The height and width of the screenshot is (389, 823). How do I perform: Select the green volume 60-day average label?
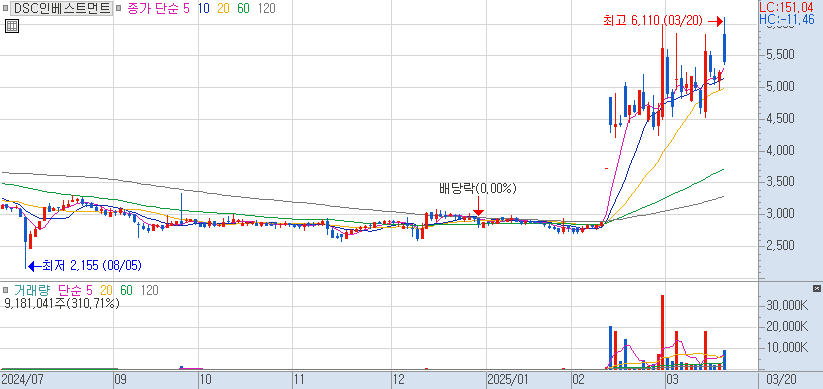(x=126, y=290)
